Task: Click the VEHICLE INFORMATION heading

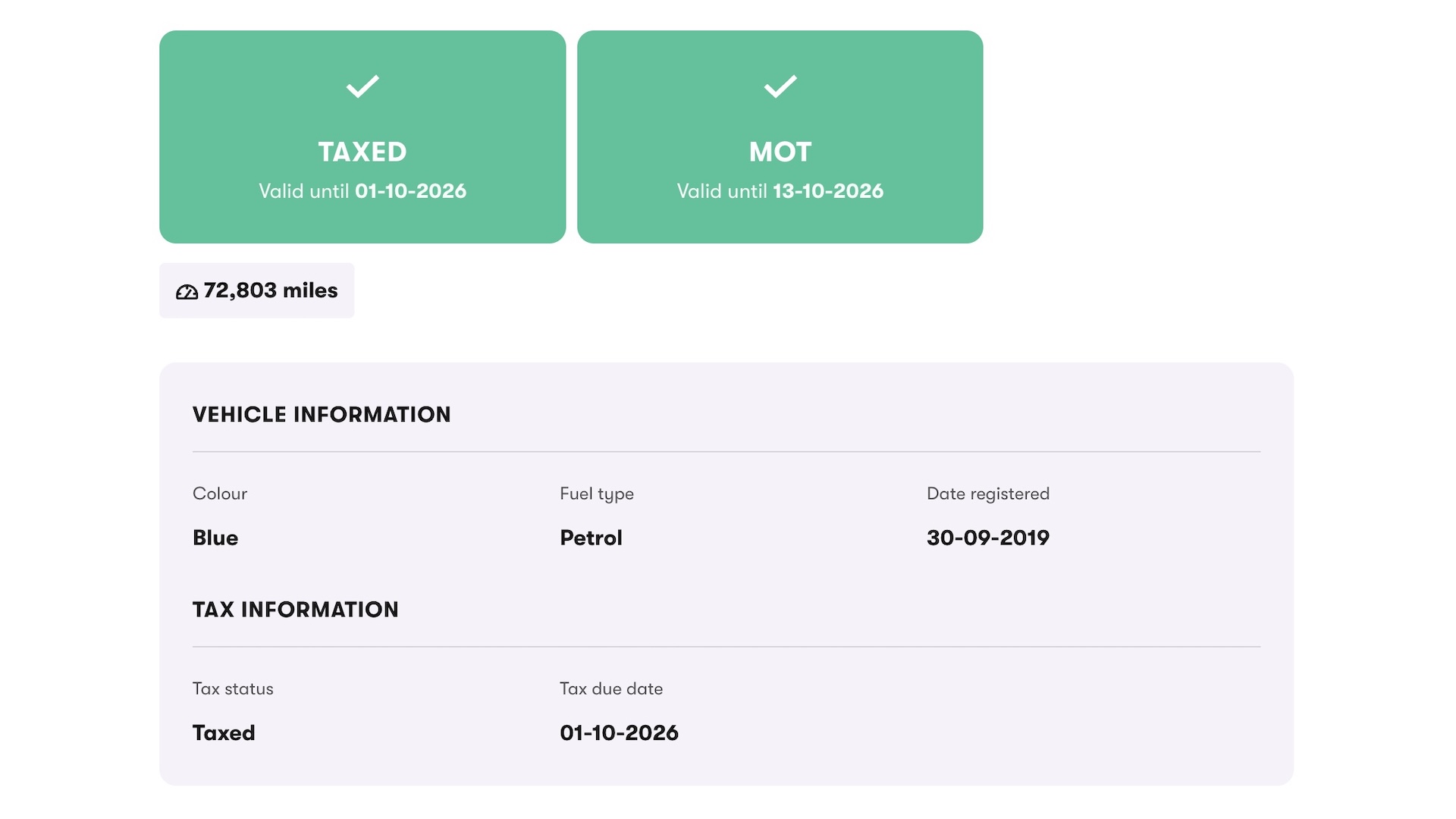Action: coord(322,414)
